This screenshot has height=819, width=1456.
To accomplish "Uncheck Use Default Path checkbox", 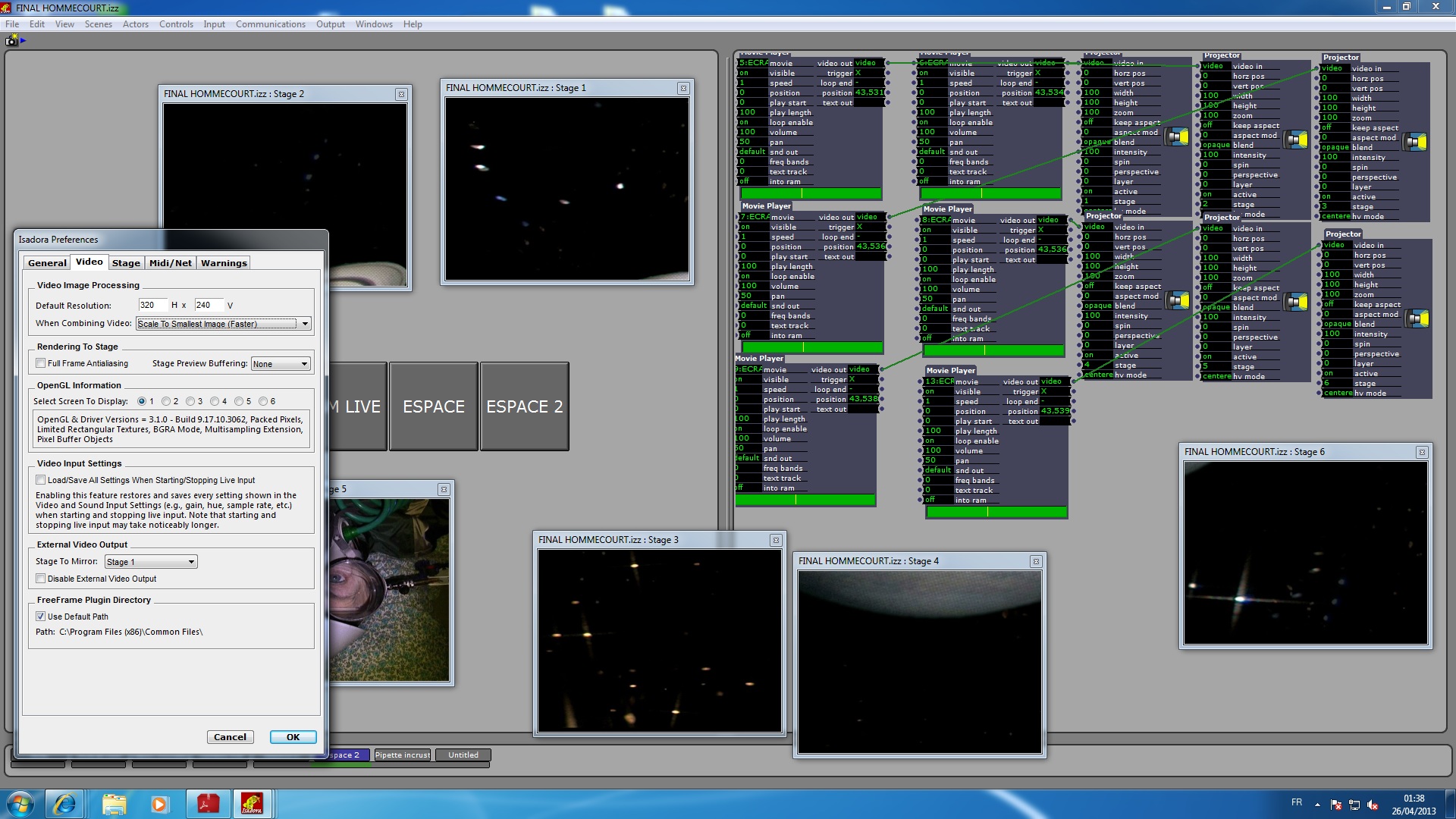I will click(41, 617).
